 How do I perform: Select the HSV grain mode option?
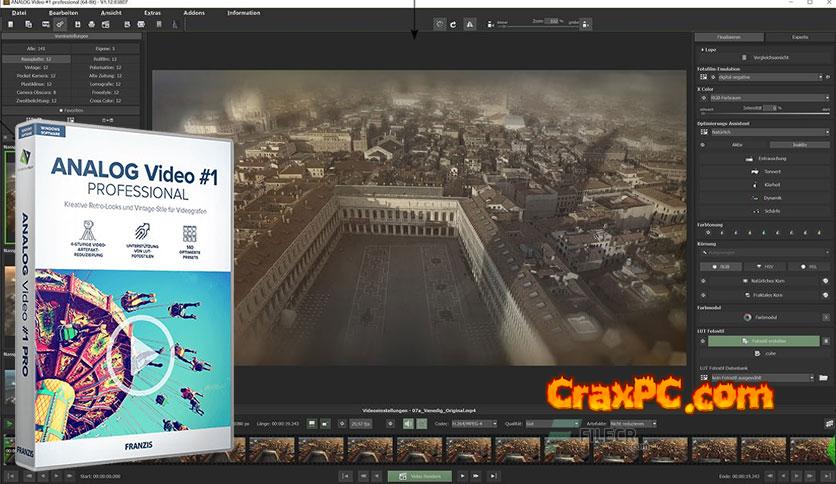[765, 268]
